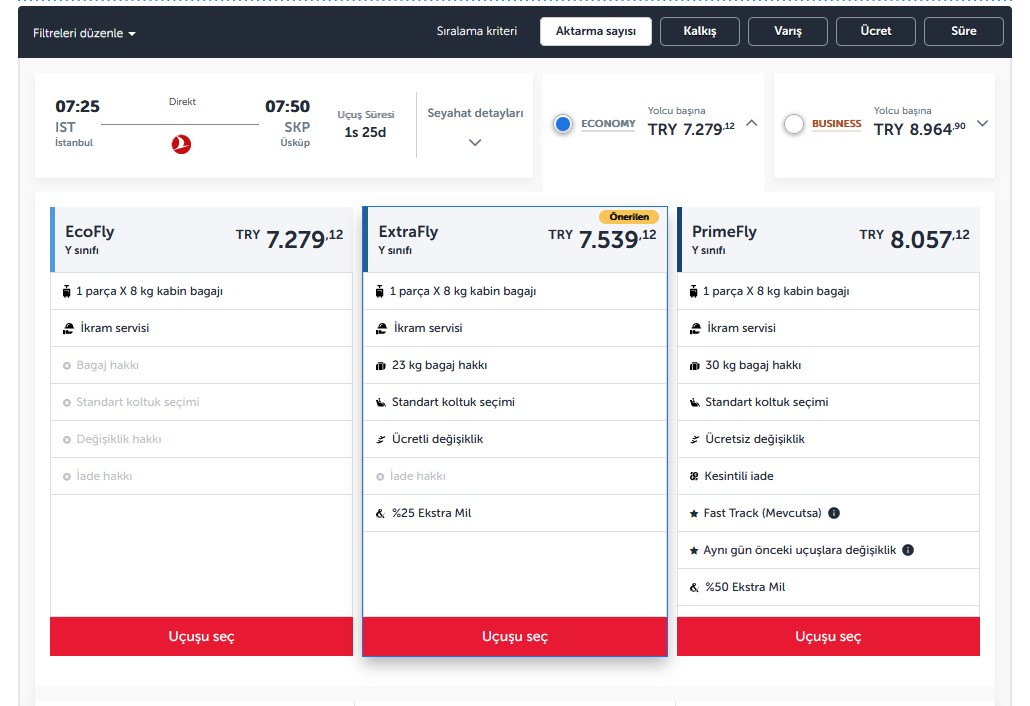Click IST İstanbul departure airport
Screen dimensions: 1030x706
coord(74,134)
